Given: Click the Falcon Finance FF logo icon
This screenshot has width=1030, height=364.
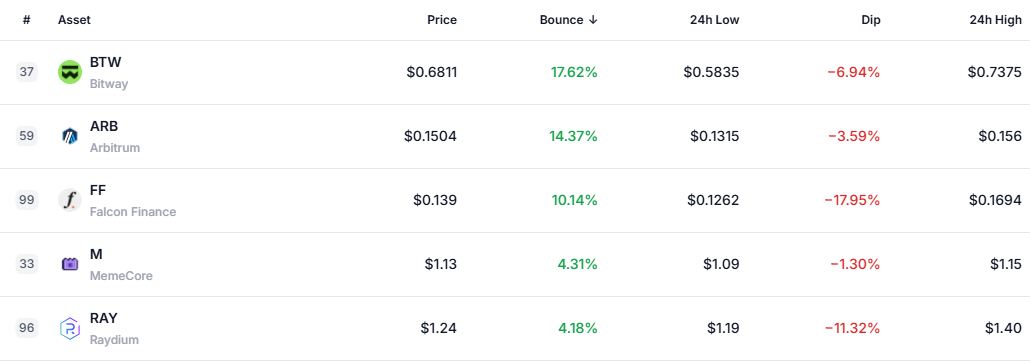Looking at the screenshot, I should pos(70,200).
